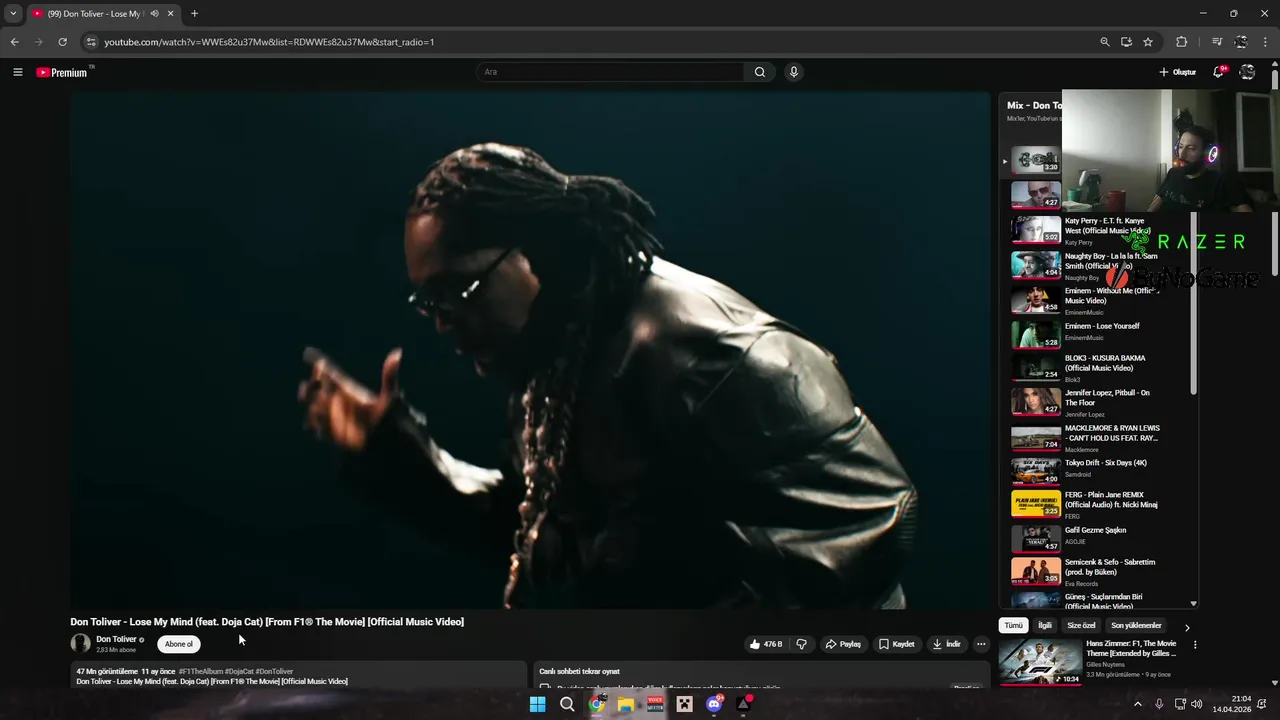Open the media control icon in Chrome toolbar
This screenshot has height=720, width=1280.
click(x=1217, y=42)
